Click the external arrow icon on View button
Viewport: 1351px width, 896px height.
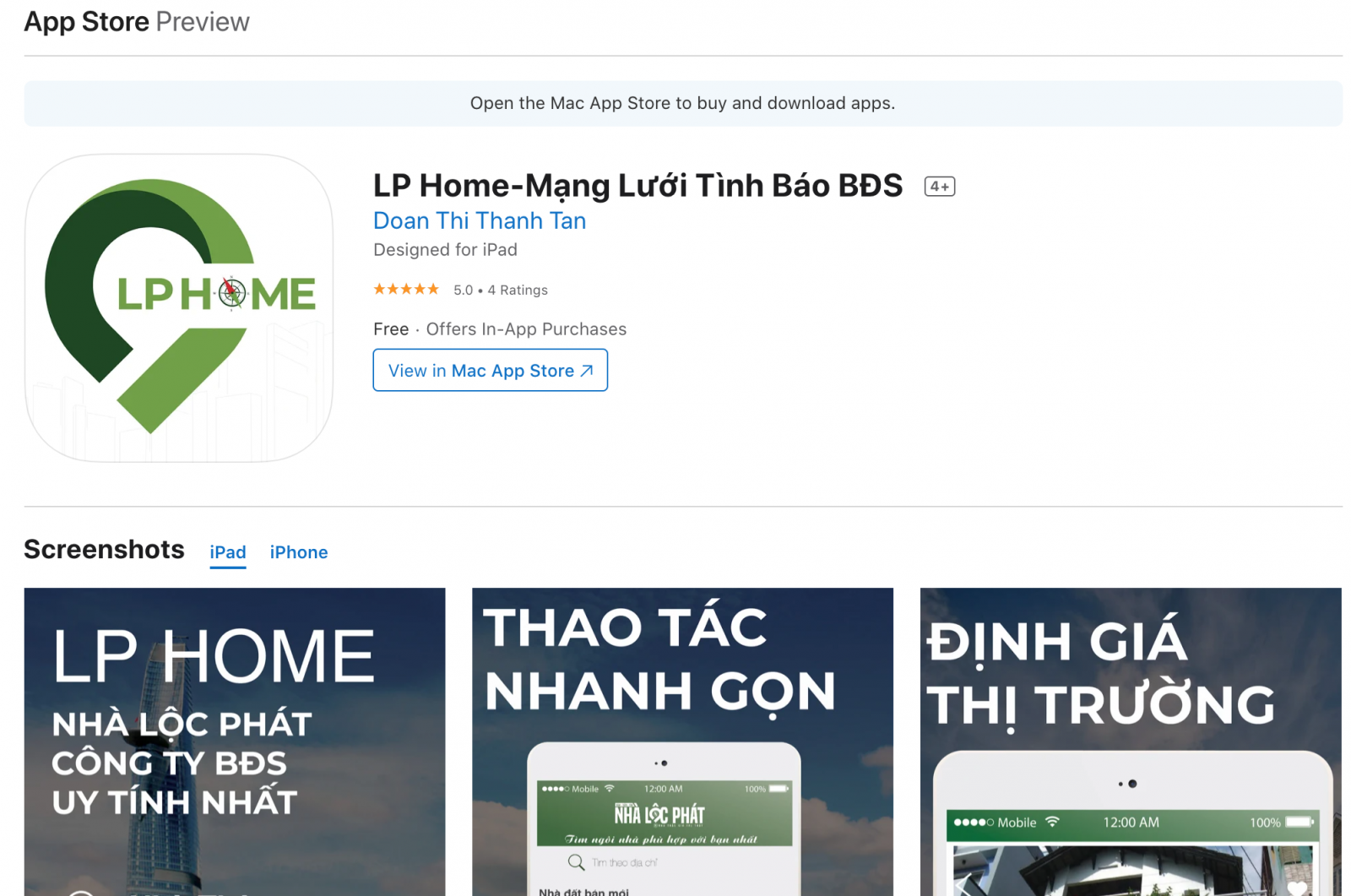[x=587, y=371]
